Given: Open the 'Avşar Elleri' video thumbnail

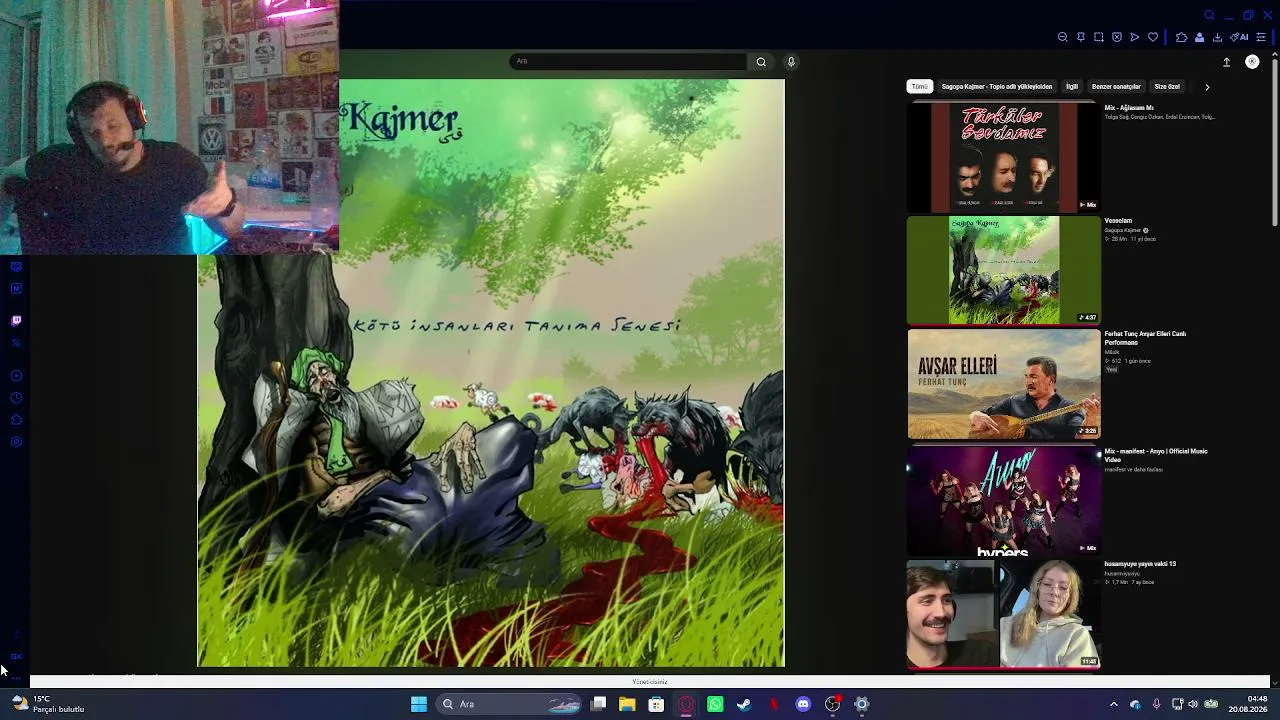Looking at the screenshot, I should (x=1004, y=384).
